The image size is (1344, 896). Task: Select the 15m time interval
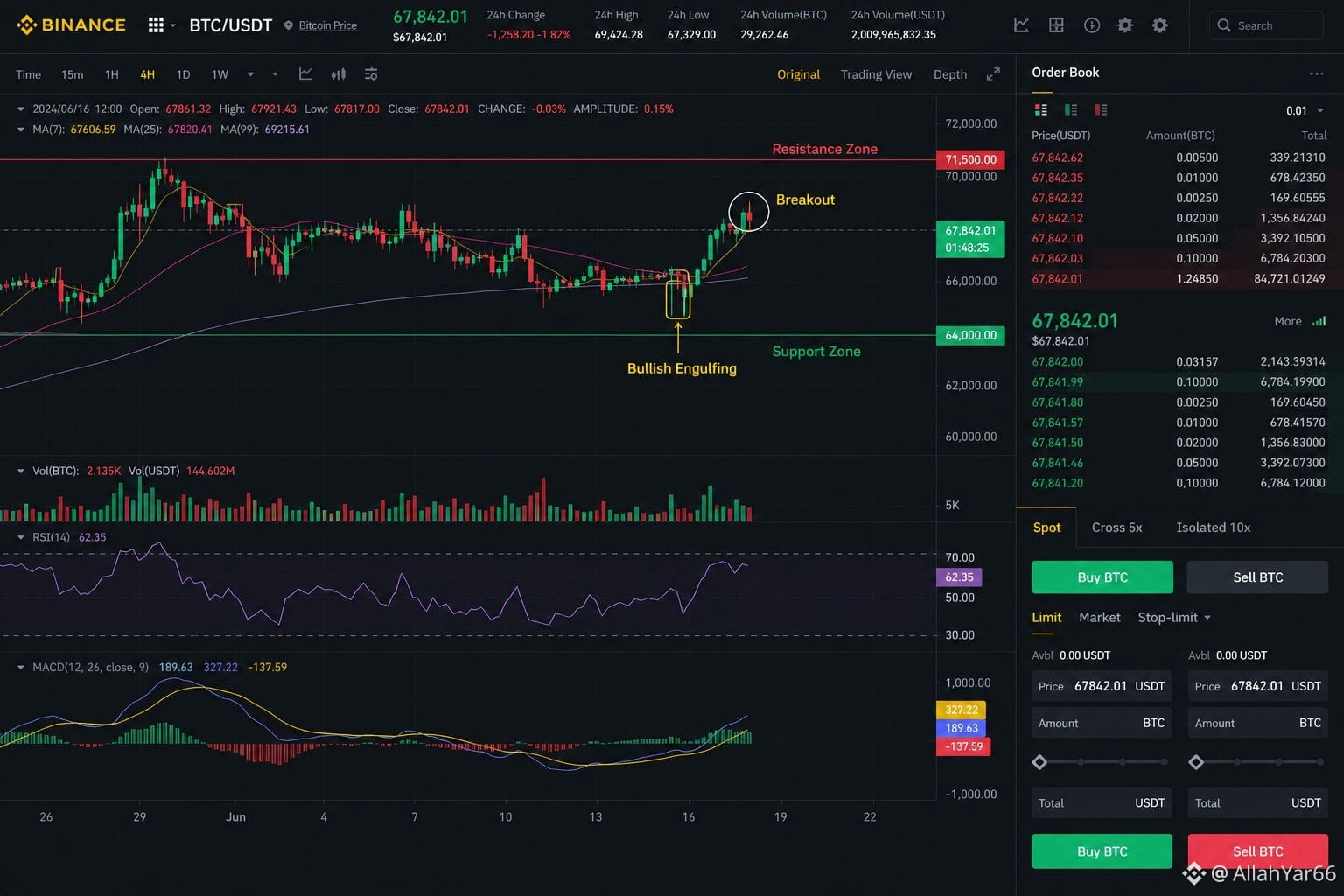tap(72, 74)
